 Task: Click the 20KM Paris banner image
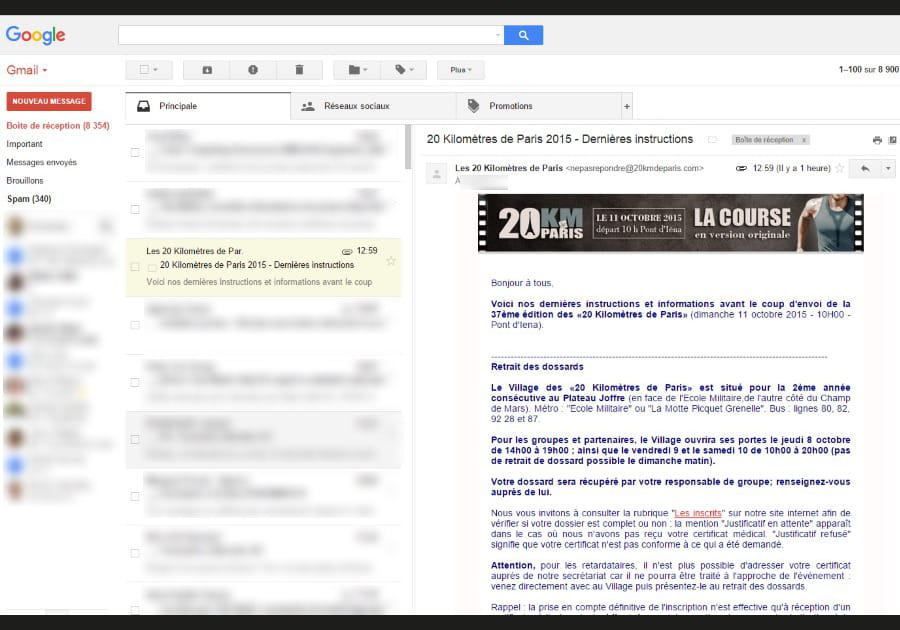[x=670, y=223]
